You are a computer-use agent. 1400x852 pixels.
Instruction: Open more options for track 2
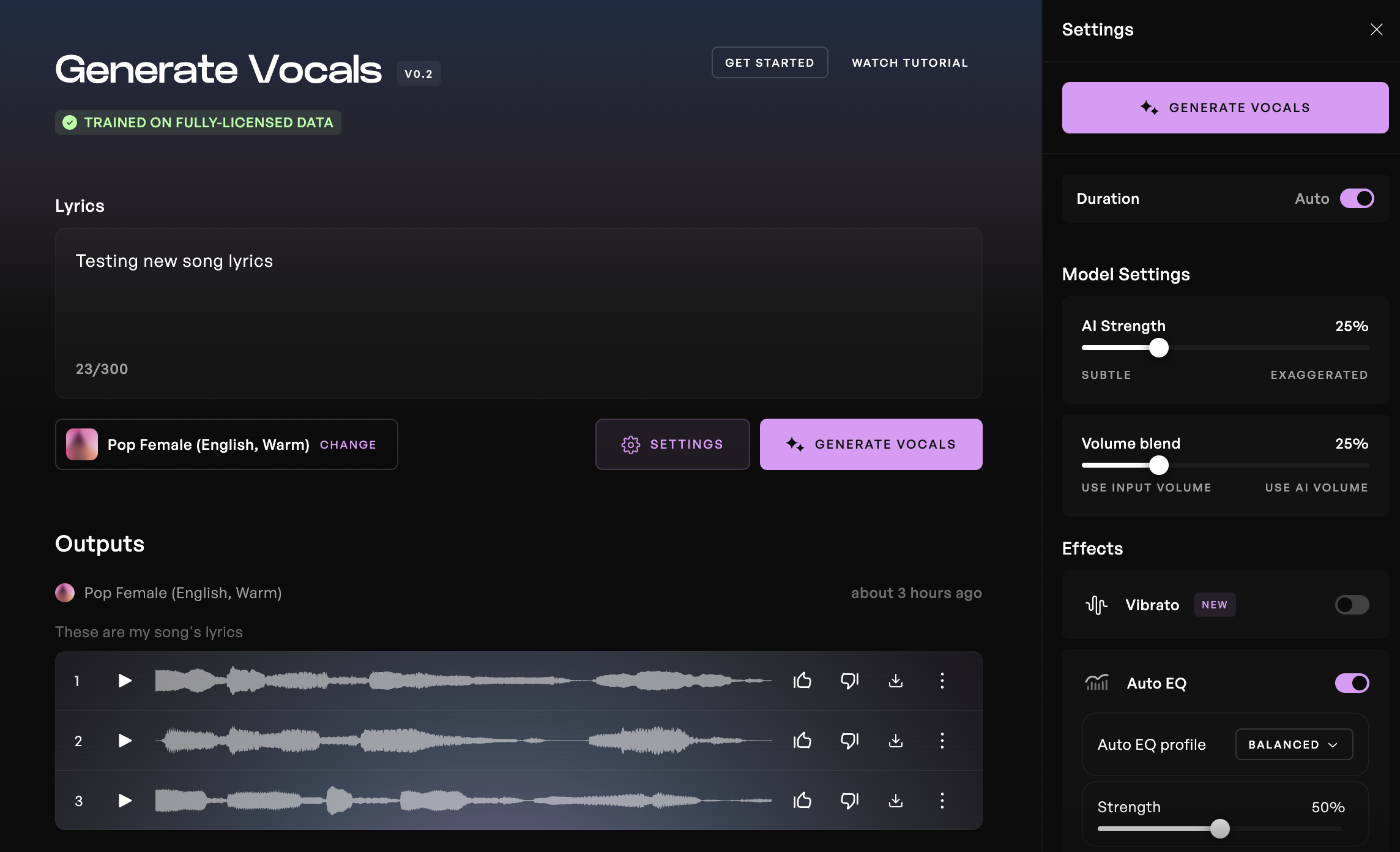pyautogui.click(x=942, y=741)
